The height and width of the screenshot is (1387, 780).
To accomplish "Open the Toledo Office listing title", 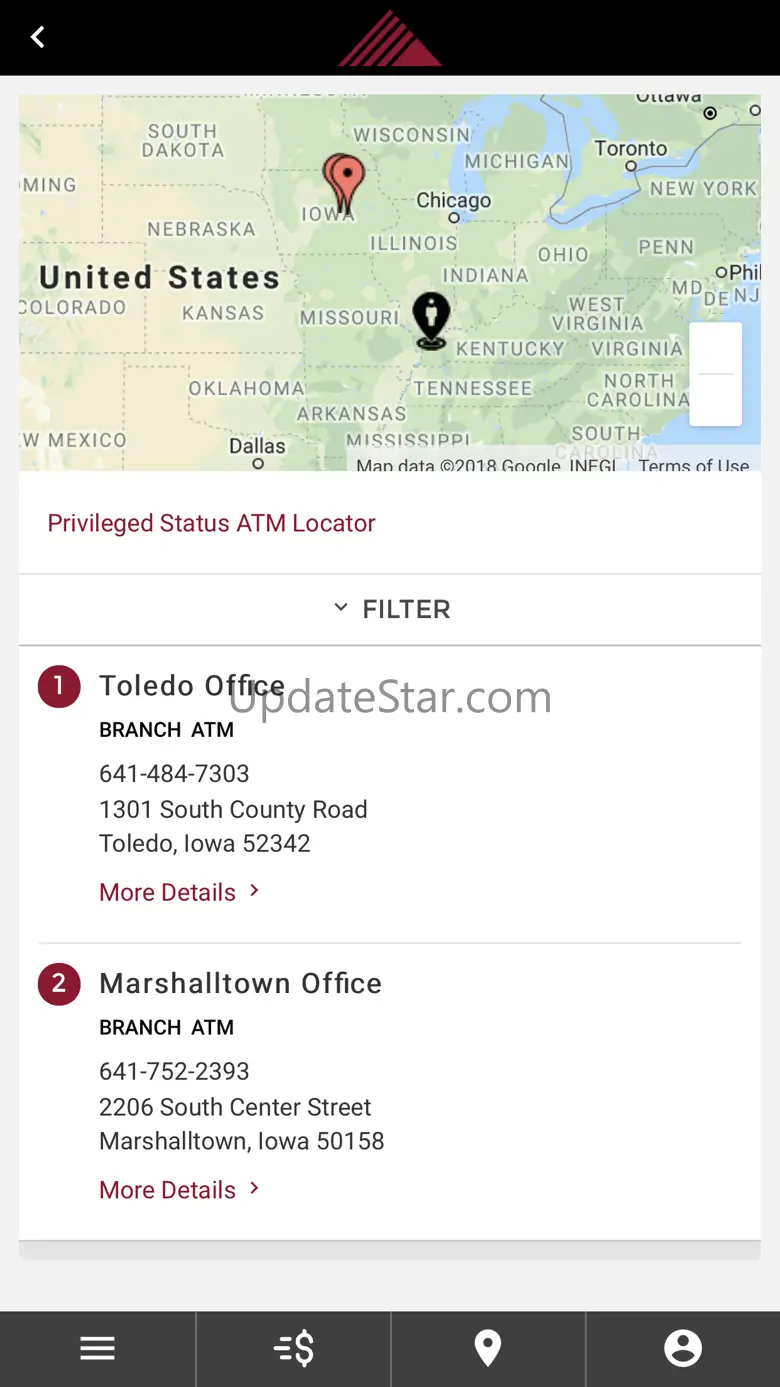I will 192,686.
